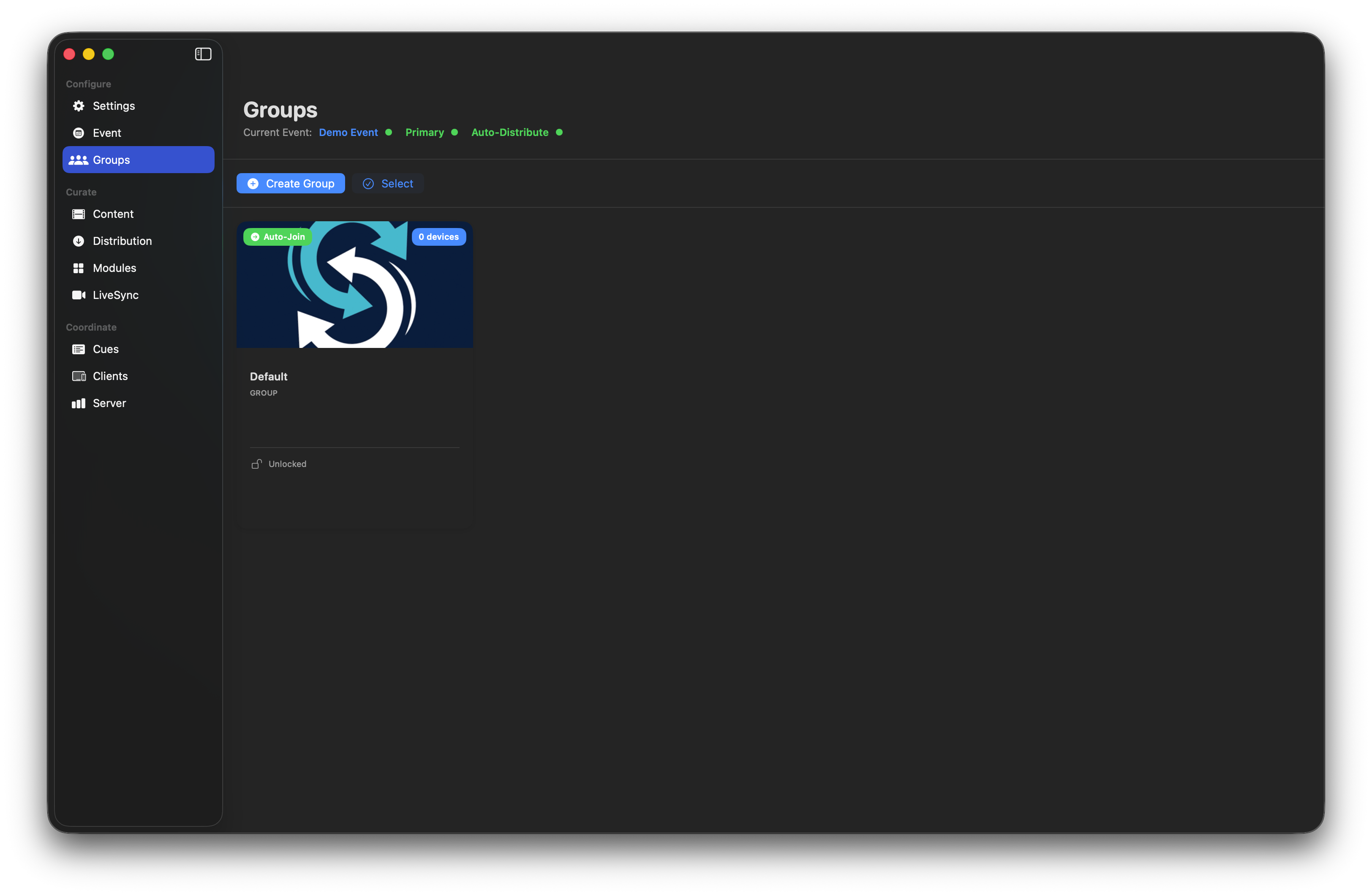The image size is (1372, 896).
Task: Open the Demo Event link
Action: point(348,133)
